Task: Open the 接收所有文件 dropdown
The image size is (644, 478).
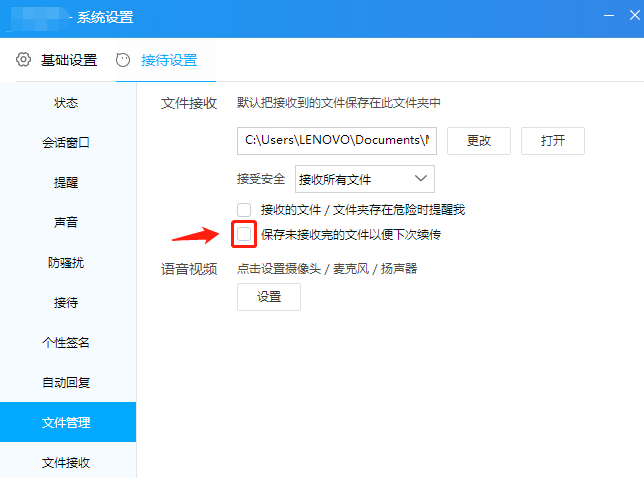Action: tap(365, 179)
